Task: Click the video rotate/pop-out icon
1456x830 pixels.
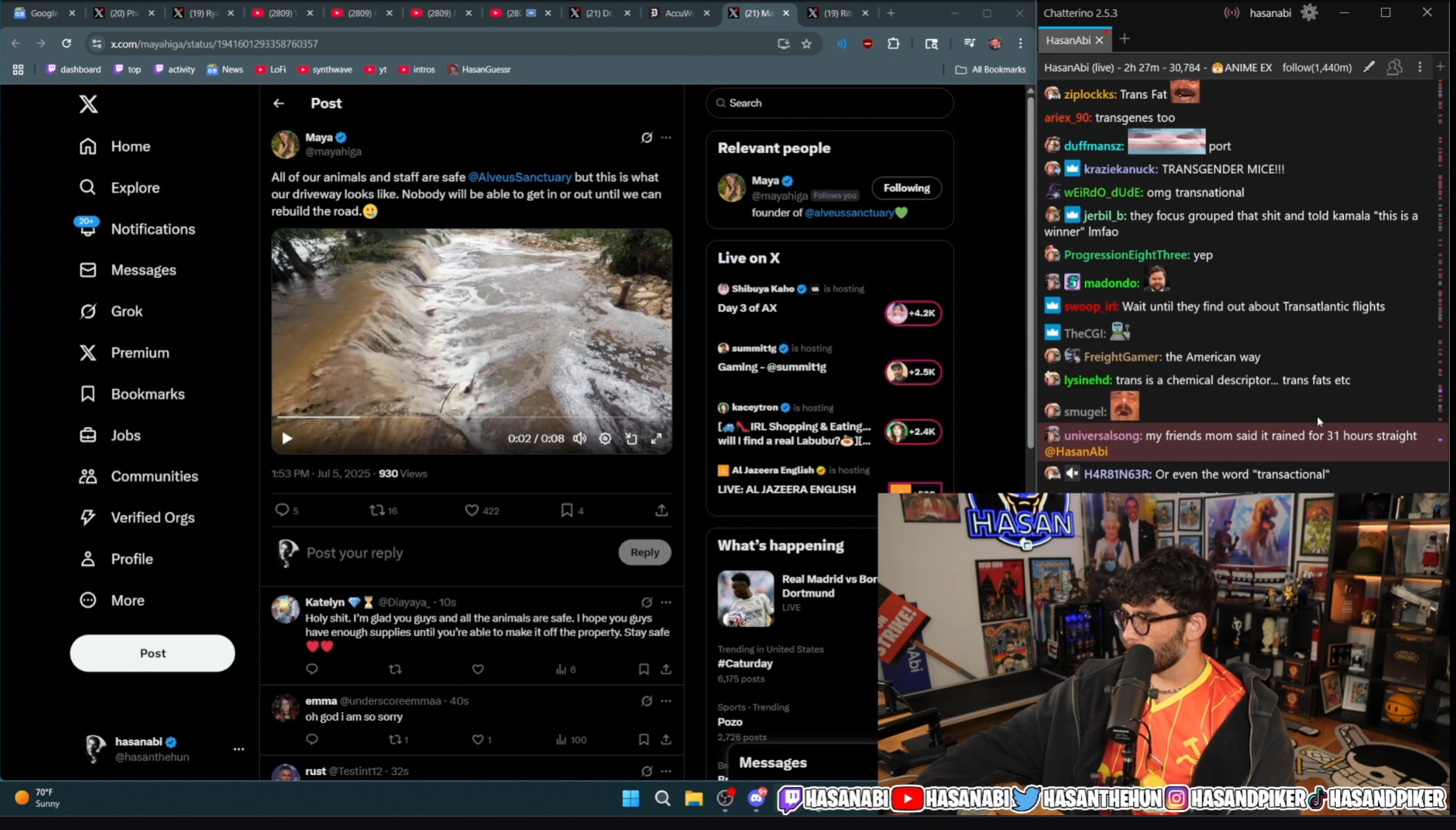Action: point(631,438)
